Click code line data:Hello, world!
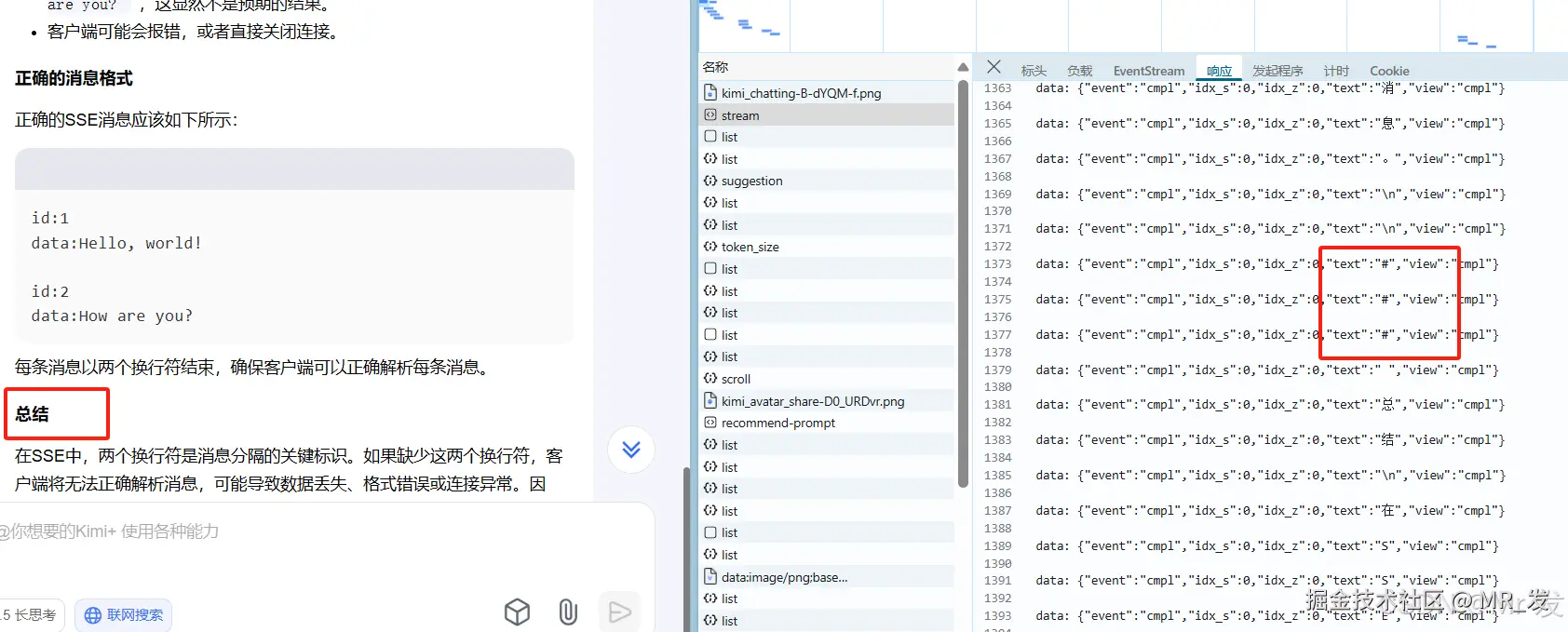Image resolution: width=1568 pixels, height=632 pixels. tap(116, 243)
